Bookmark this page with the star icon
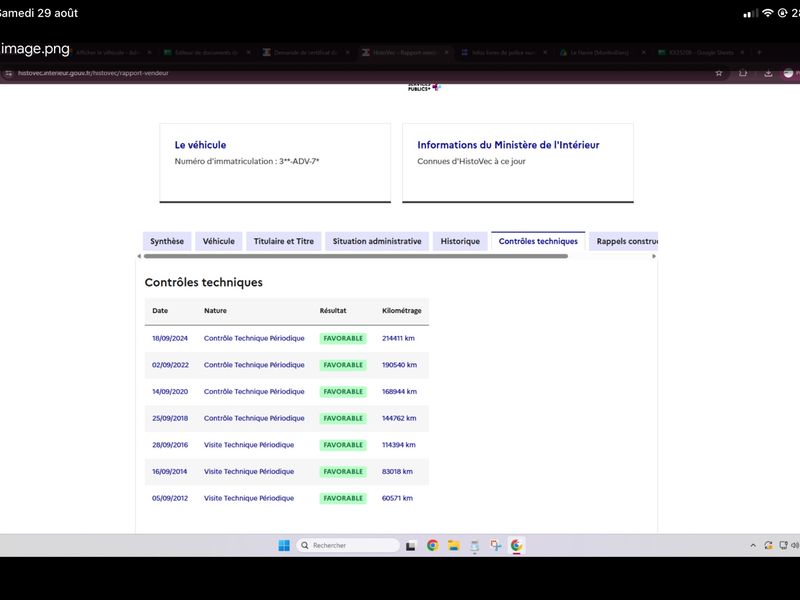The image size is (800, 600). (x=719, y=73)
